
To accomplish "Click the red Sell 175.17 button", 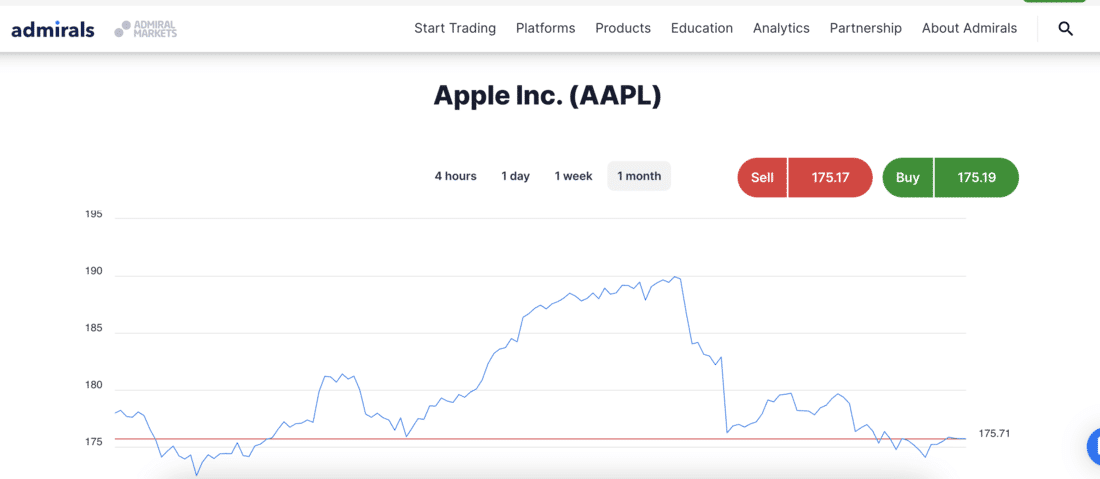I will [805, 177].
